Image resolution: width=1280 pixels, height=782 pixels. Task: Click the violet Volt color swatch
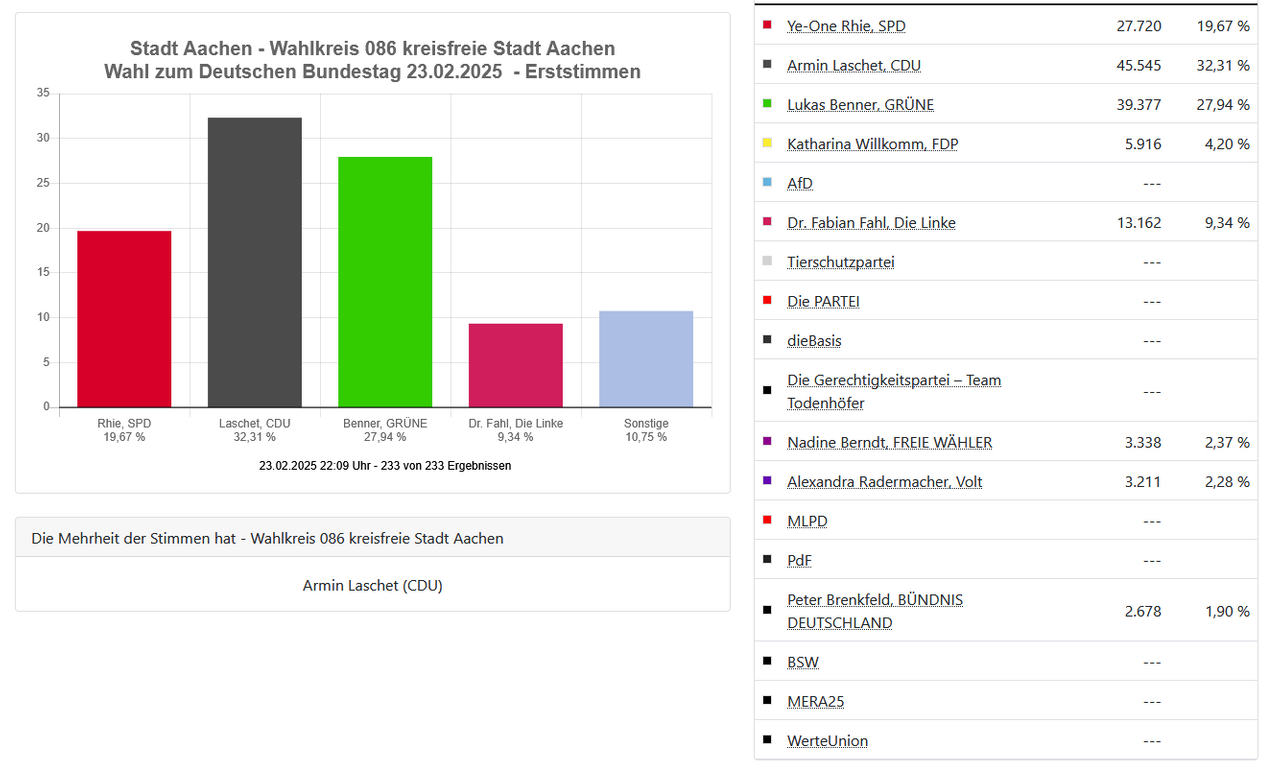tap(767, 480)
